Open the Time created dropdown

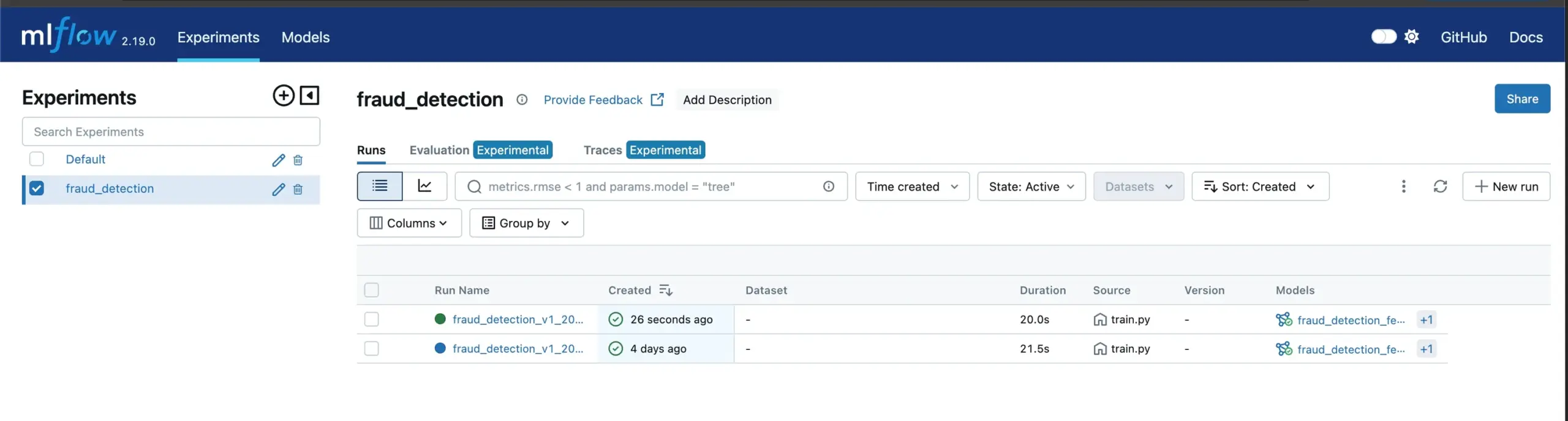(x=911, y=186)
